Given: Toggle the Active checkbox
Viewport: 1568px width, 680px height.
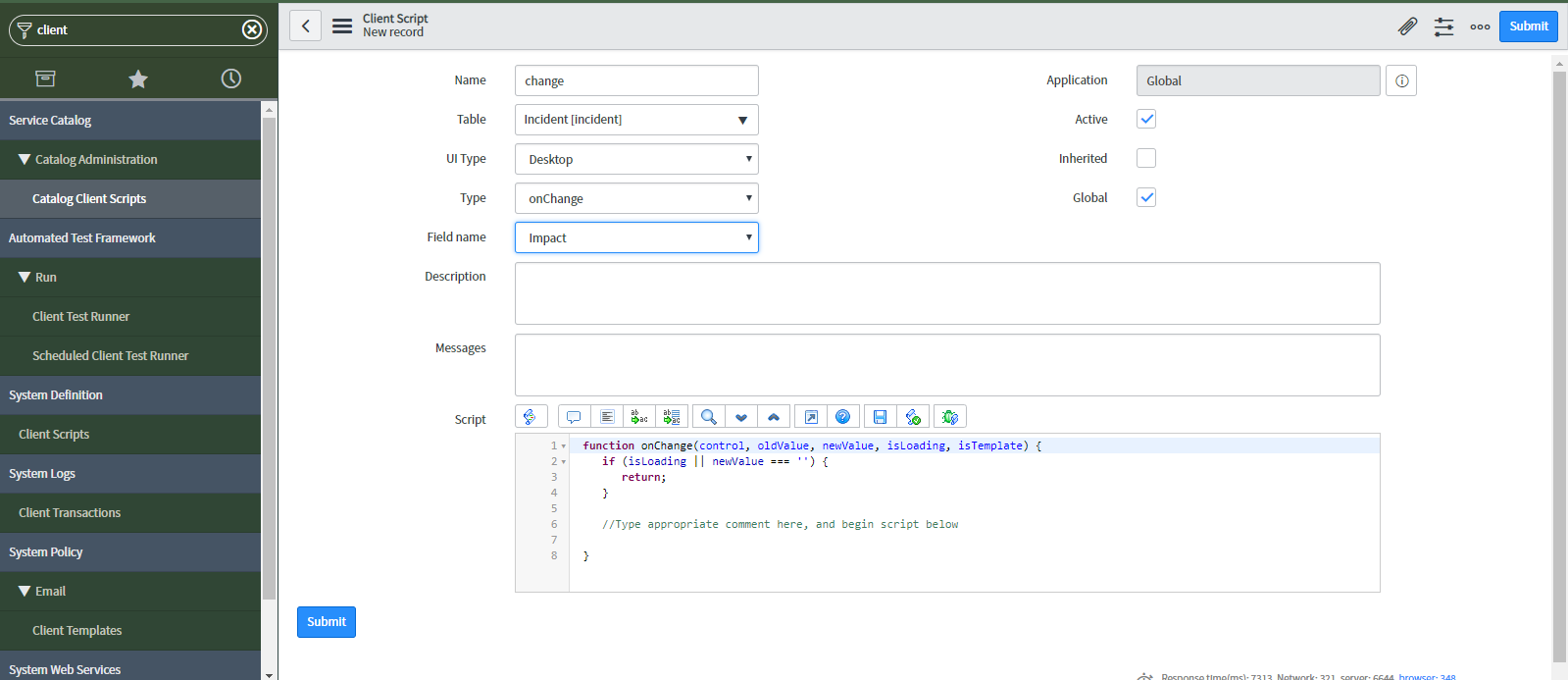Looking at the screenshot, I should [1146, 119].
